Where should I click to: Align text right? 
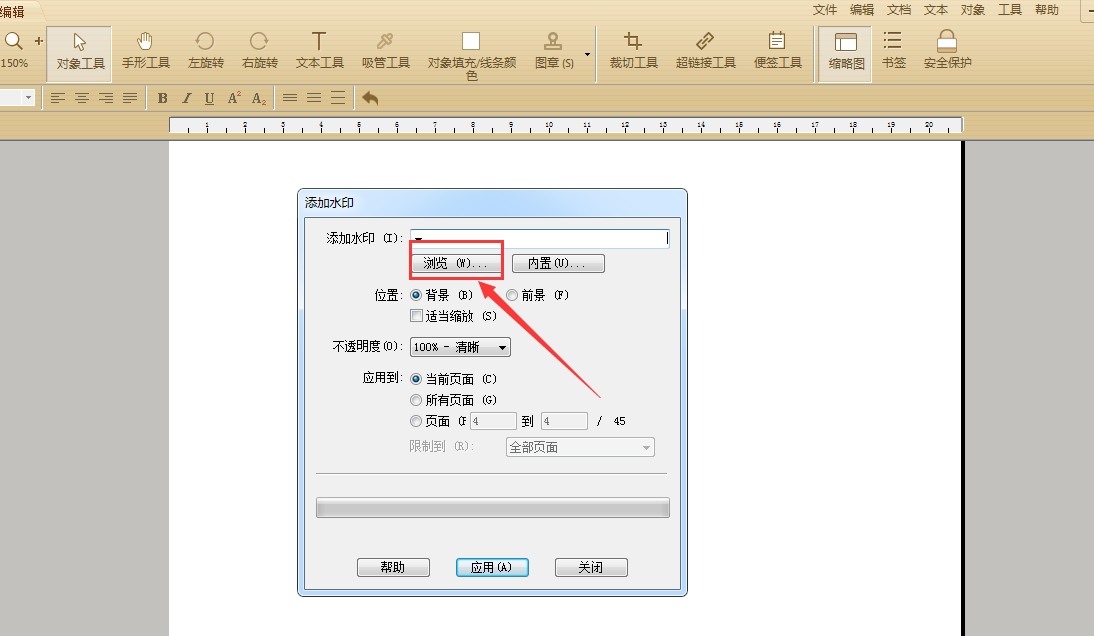pos(105,98)
